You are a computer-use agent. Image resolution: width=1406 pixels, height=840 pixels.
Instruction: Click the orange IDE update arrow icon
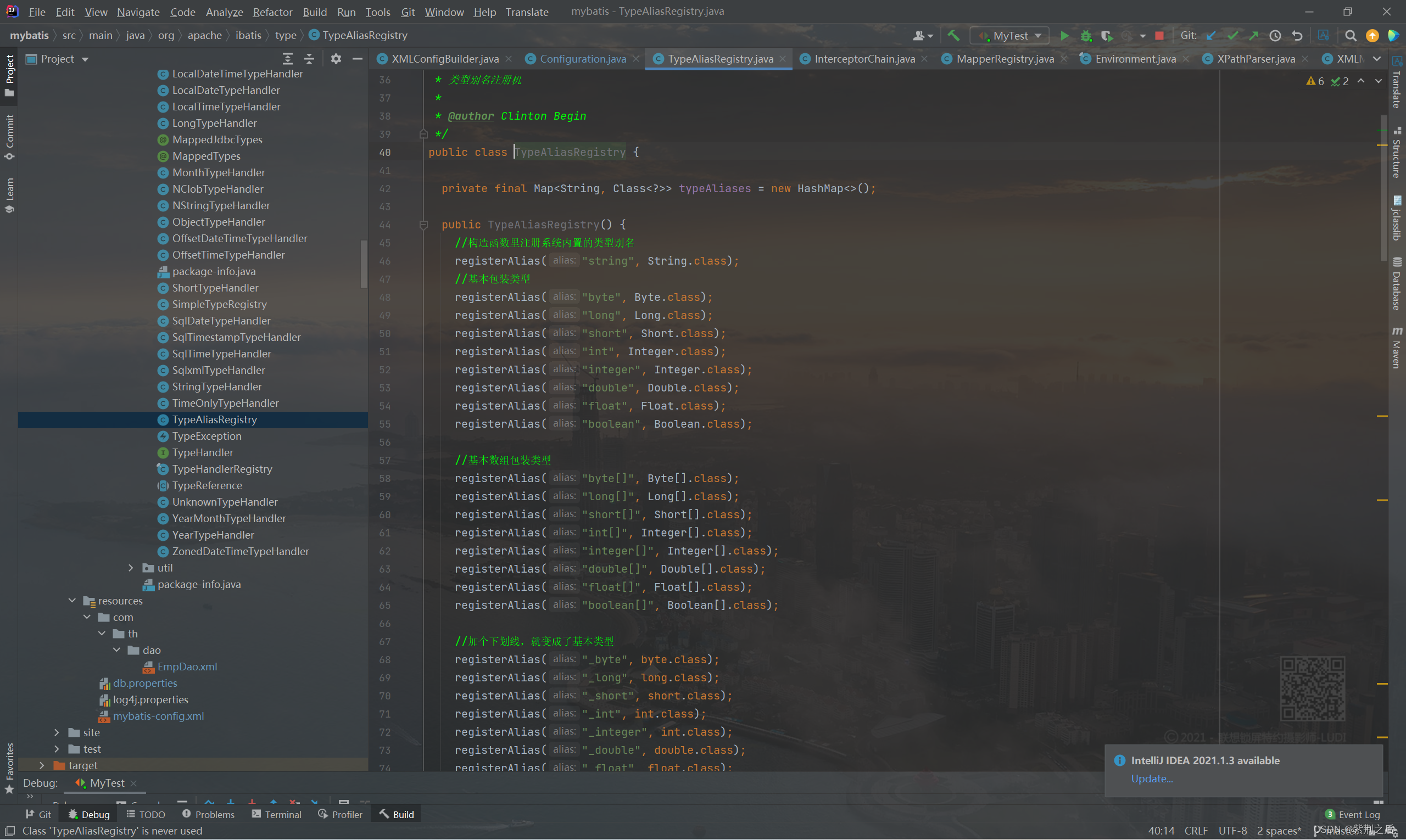[x=1372, y=36]
